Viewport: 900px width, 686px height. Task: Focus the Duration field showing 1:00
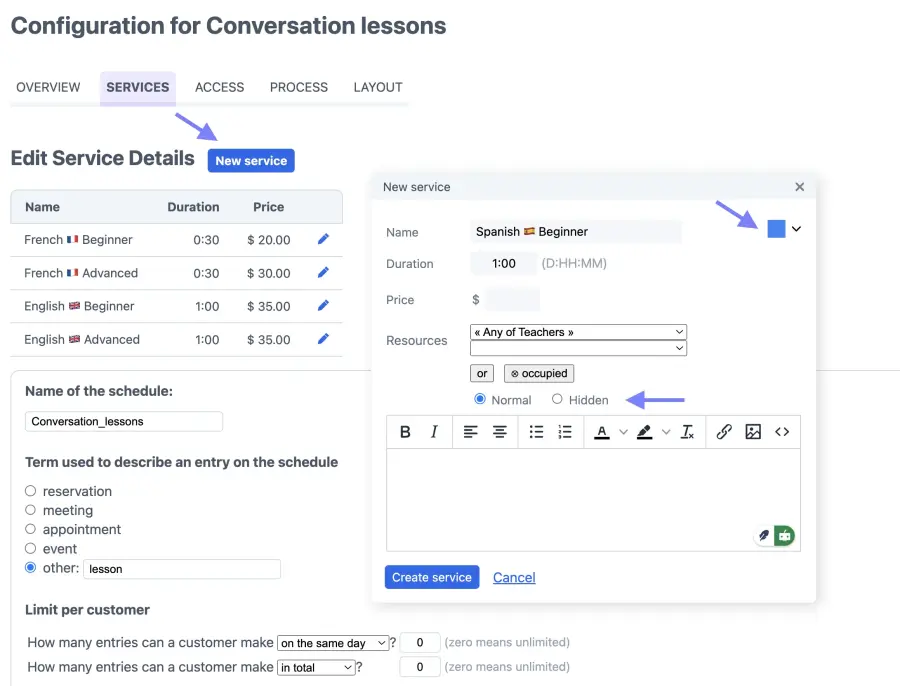[503, 263]
